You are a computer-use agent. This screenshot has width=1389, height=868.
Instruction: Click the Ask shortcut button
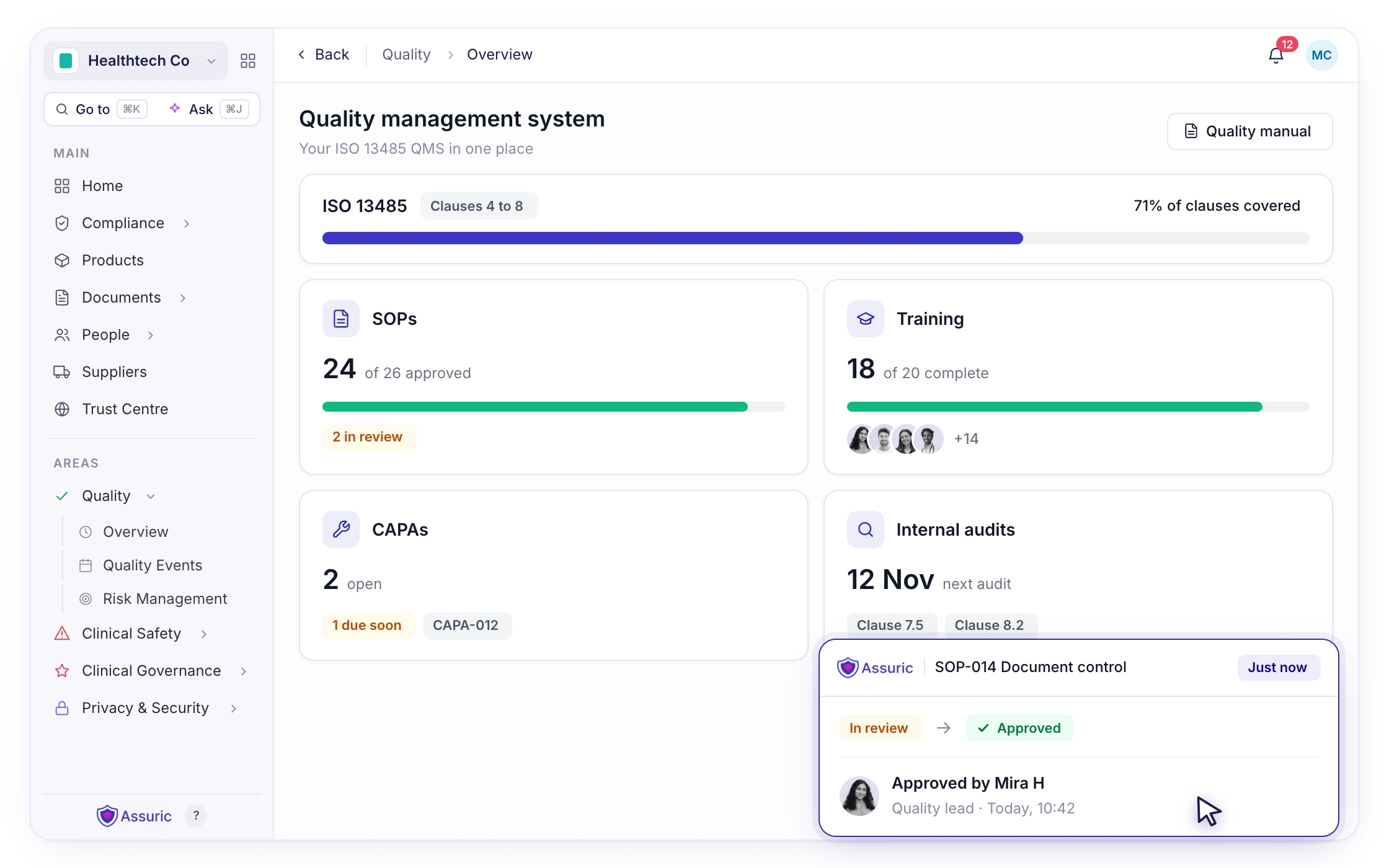[x=209, y=110]
